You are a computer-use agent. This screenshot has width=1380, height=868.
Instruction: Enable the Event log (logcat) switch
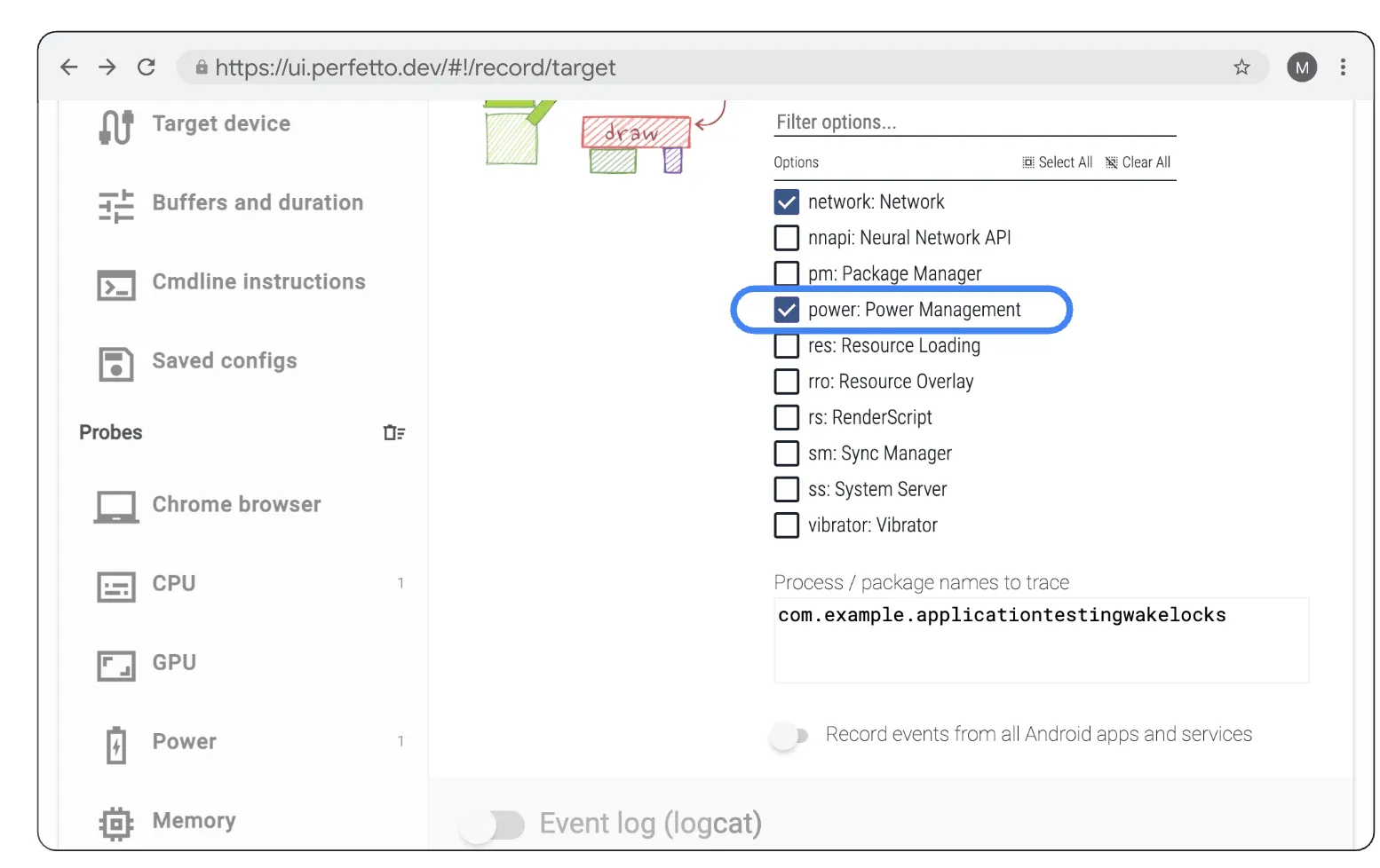click(493, 825)
